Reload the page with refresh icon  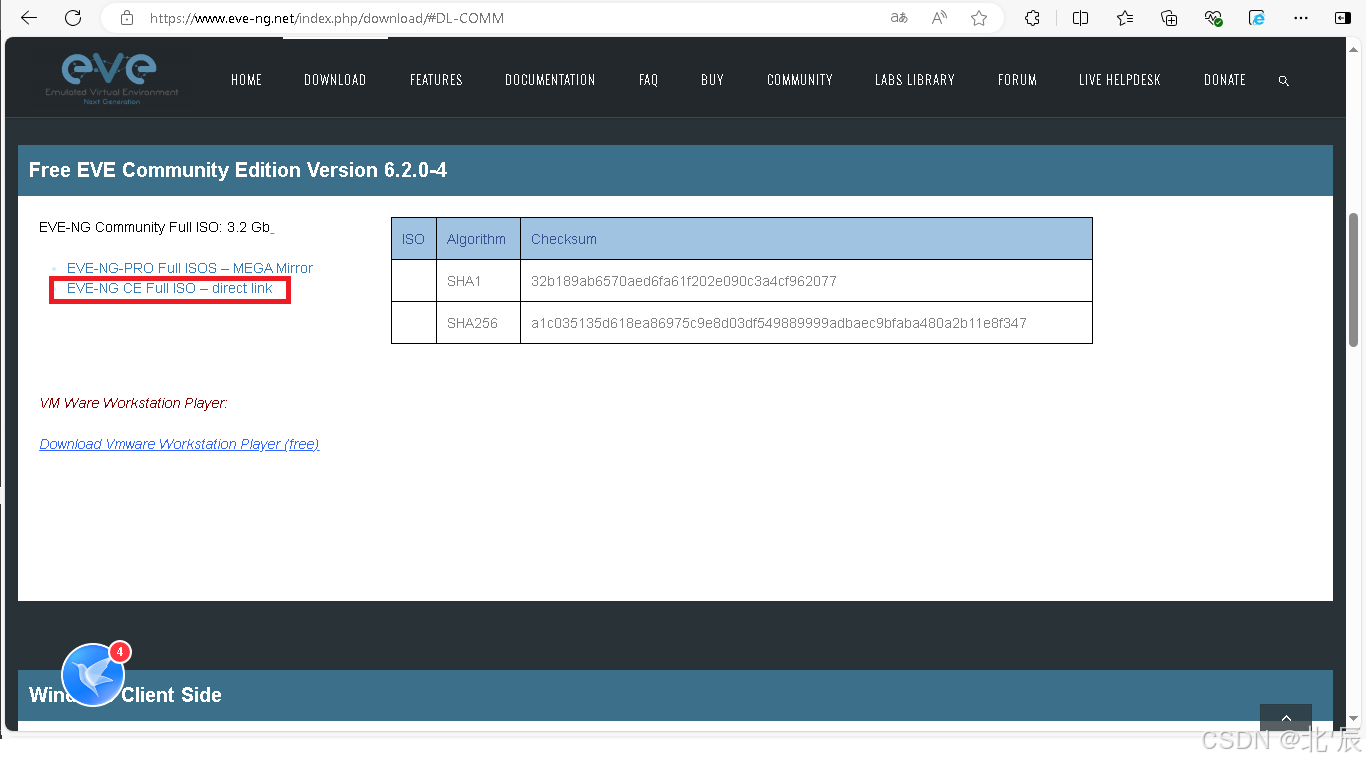[x=73, y=18]
